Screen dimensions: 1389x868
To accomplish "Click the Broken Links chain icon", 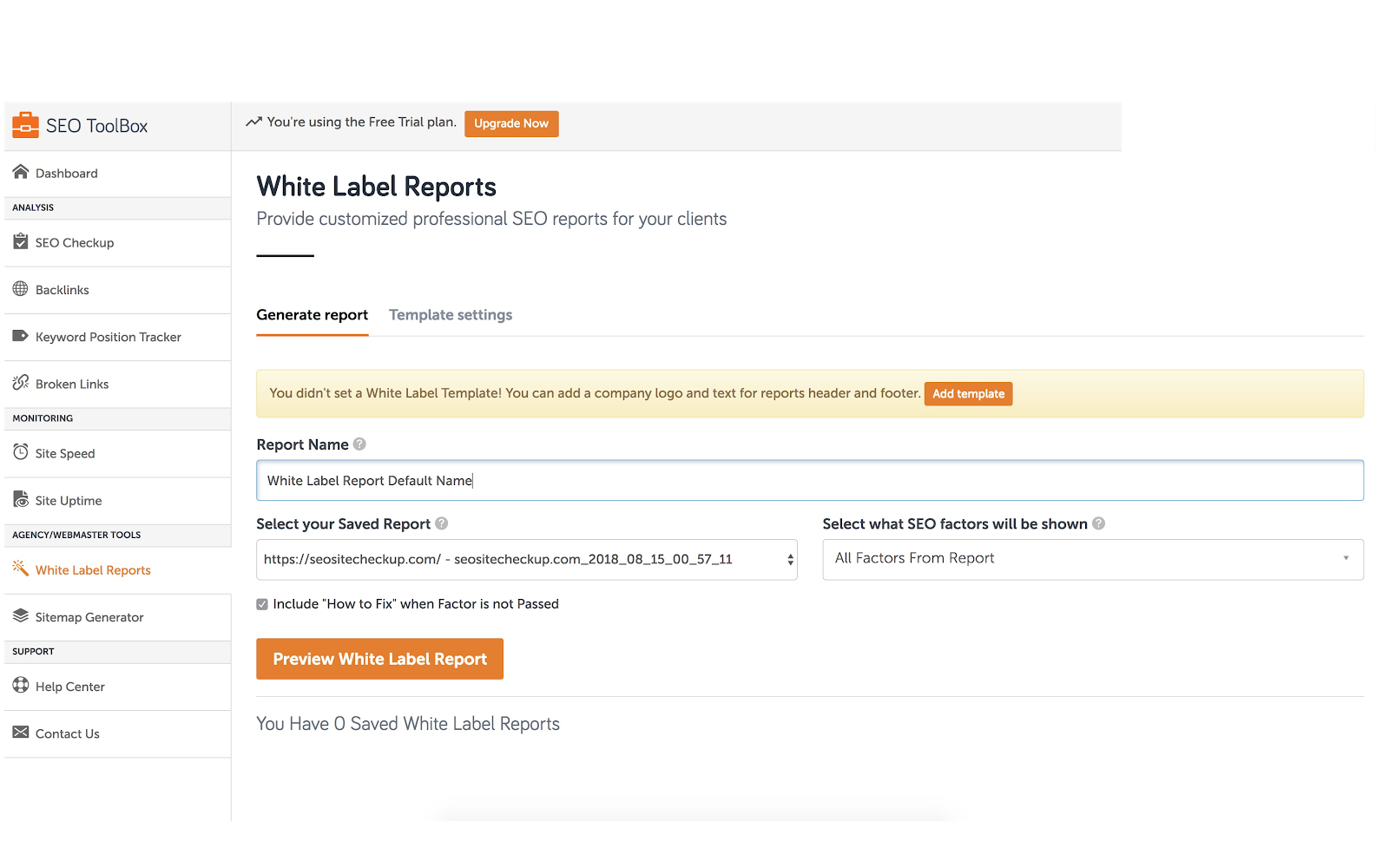I will pyautogui.click(x=21, y=383).
